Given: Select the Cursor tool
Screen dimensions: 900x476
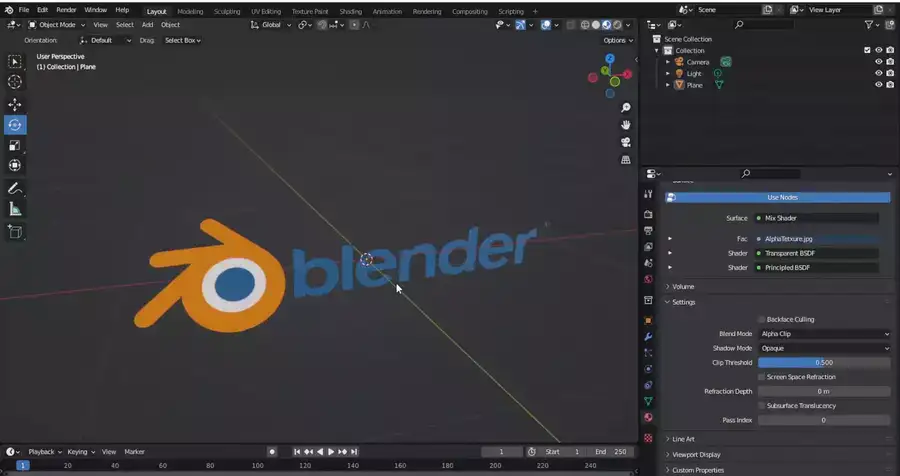Looking at the screenshot, I should point(15,82).
